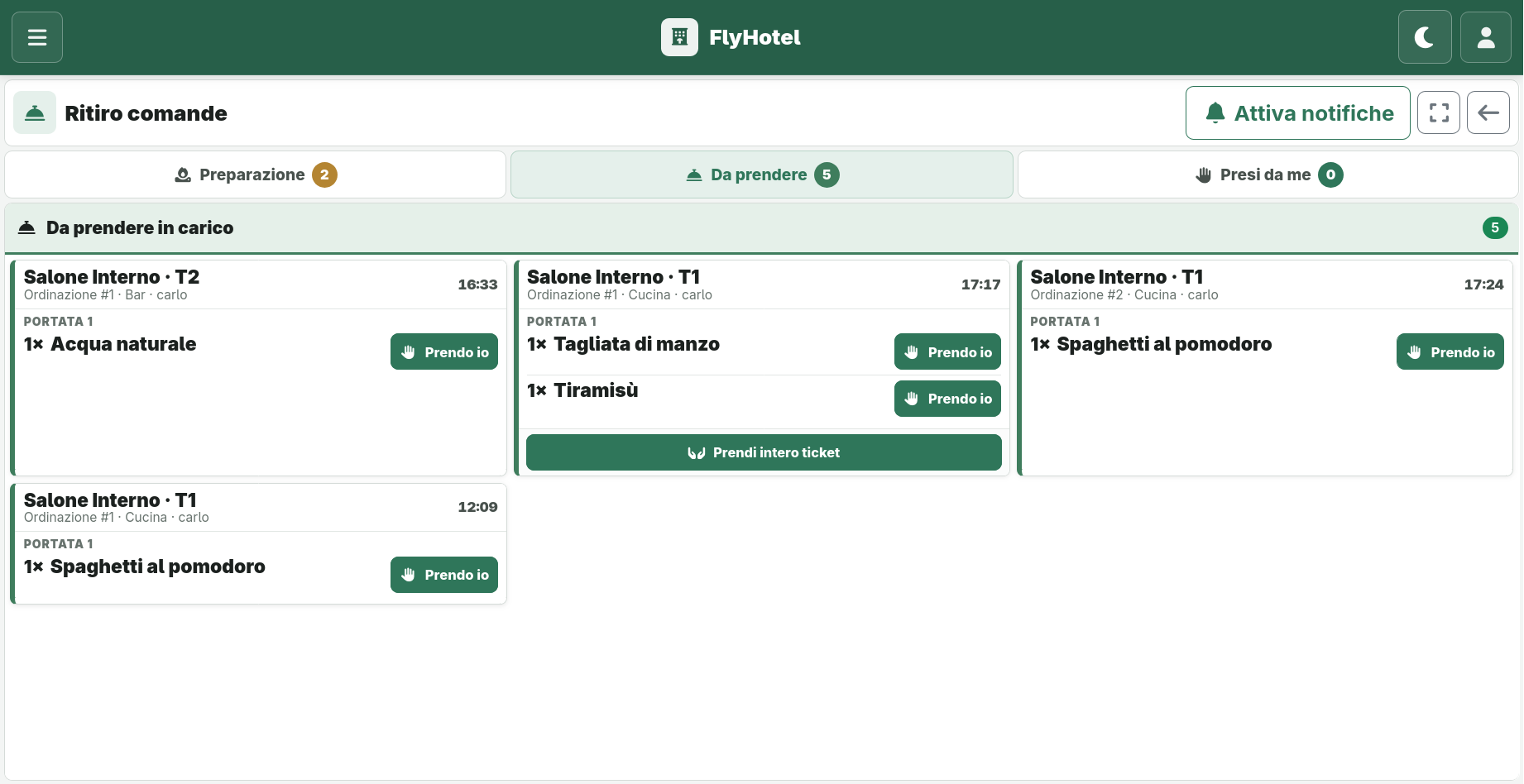Open the Presi da me tab
Viewport: 1524px width, 784px height.
[1268, 174]
